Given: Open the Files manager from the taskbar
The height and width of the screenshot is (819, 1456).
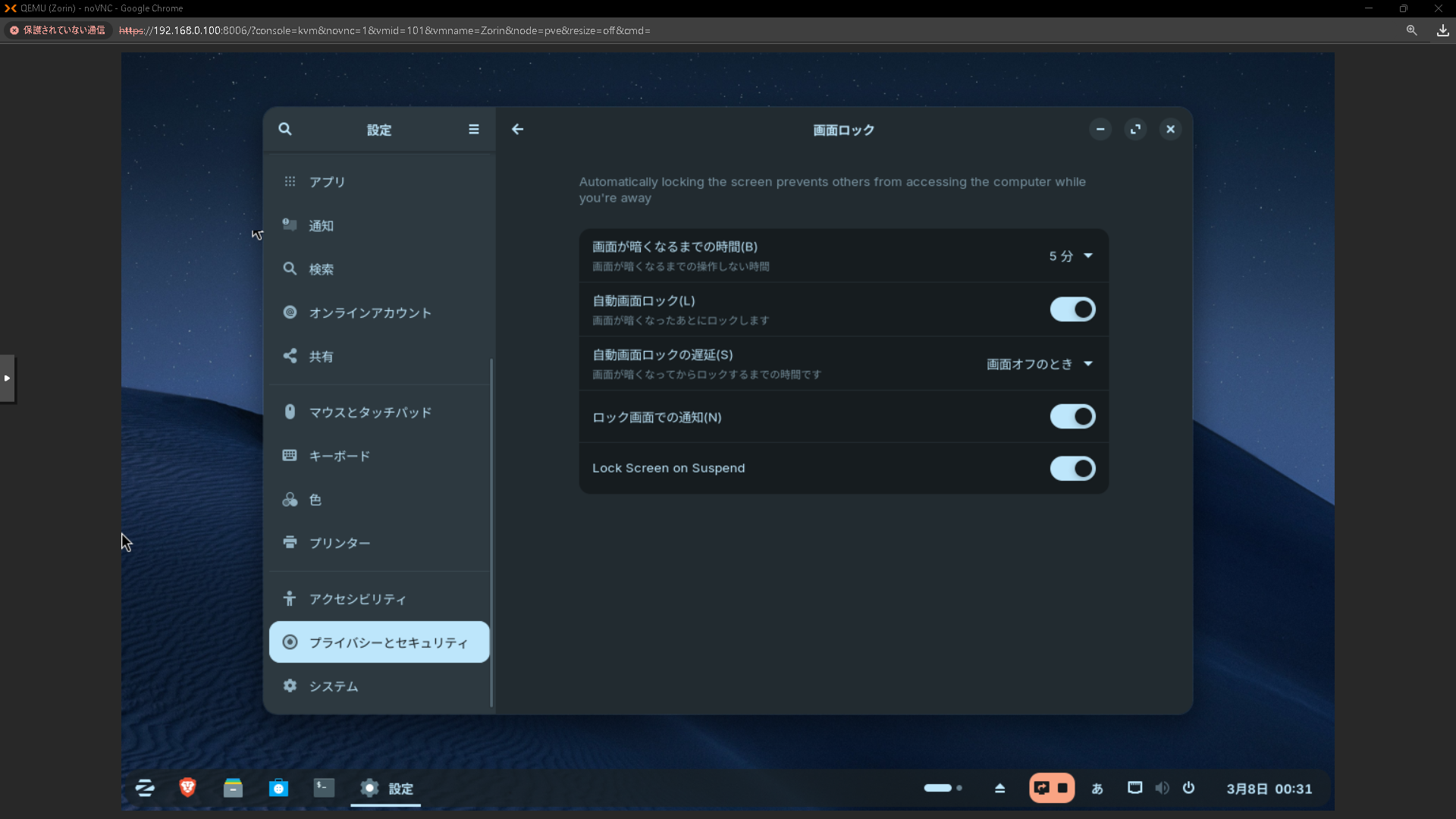Looking at the screenshot, I should [233, 788].
